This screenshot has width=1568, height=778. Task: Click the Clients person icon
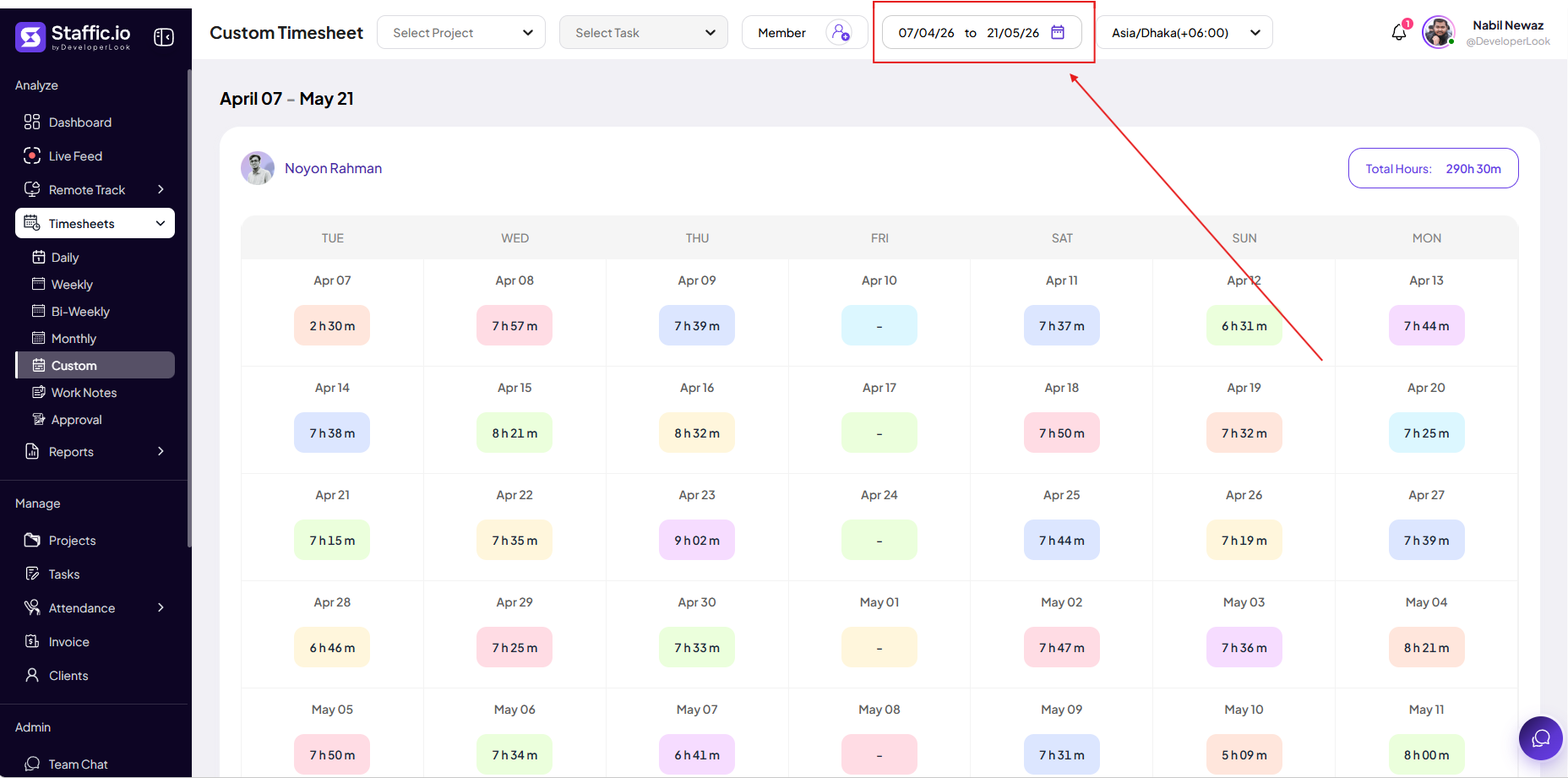click(32, 675)
